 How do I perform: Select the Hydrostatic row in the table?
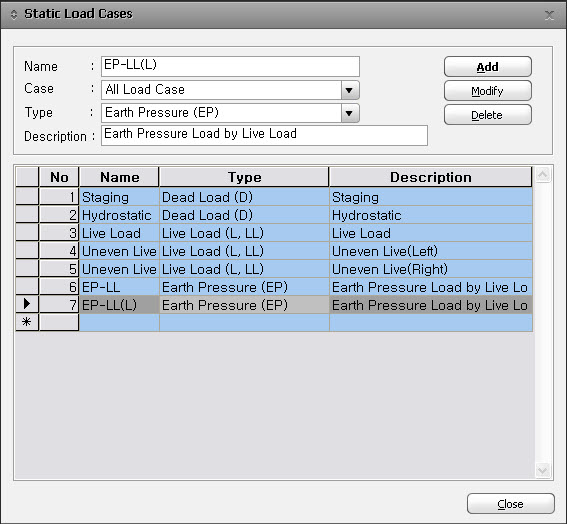point(274,215)
